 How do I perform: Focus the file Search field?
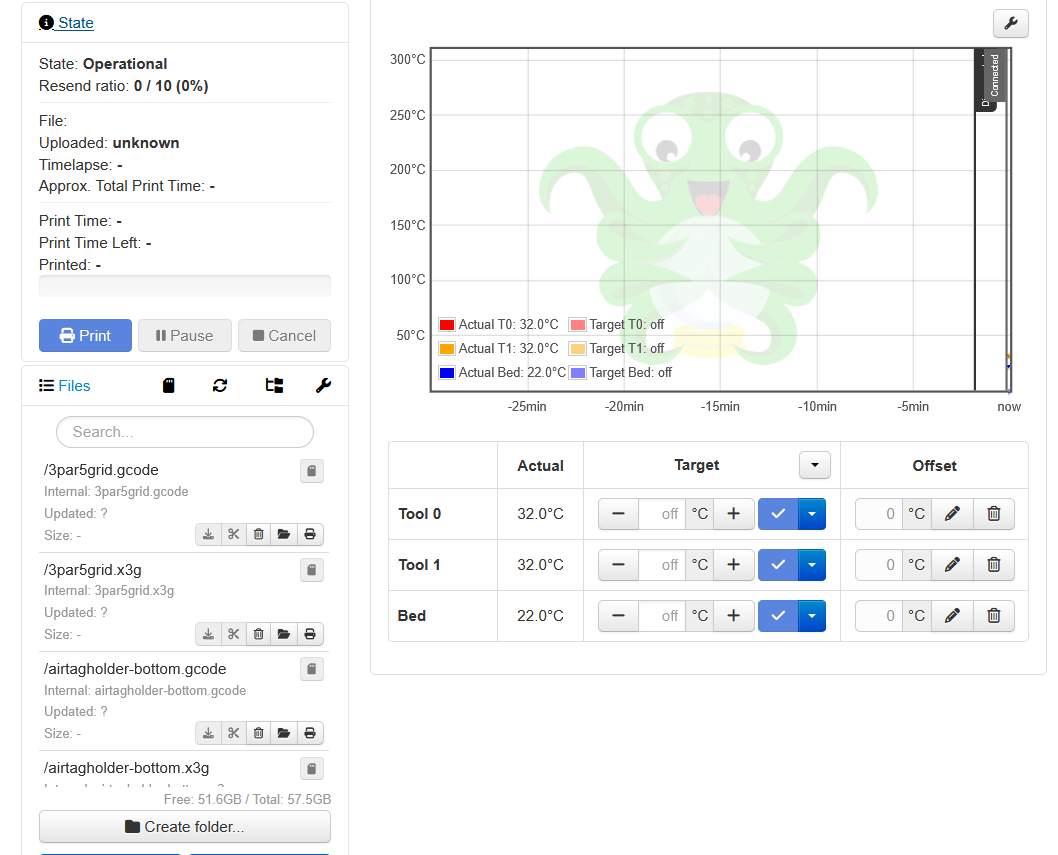pos(185,432)
